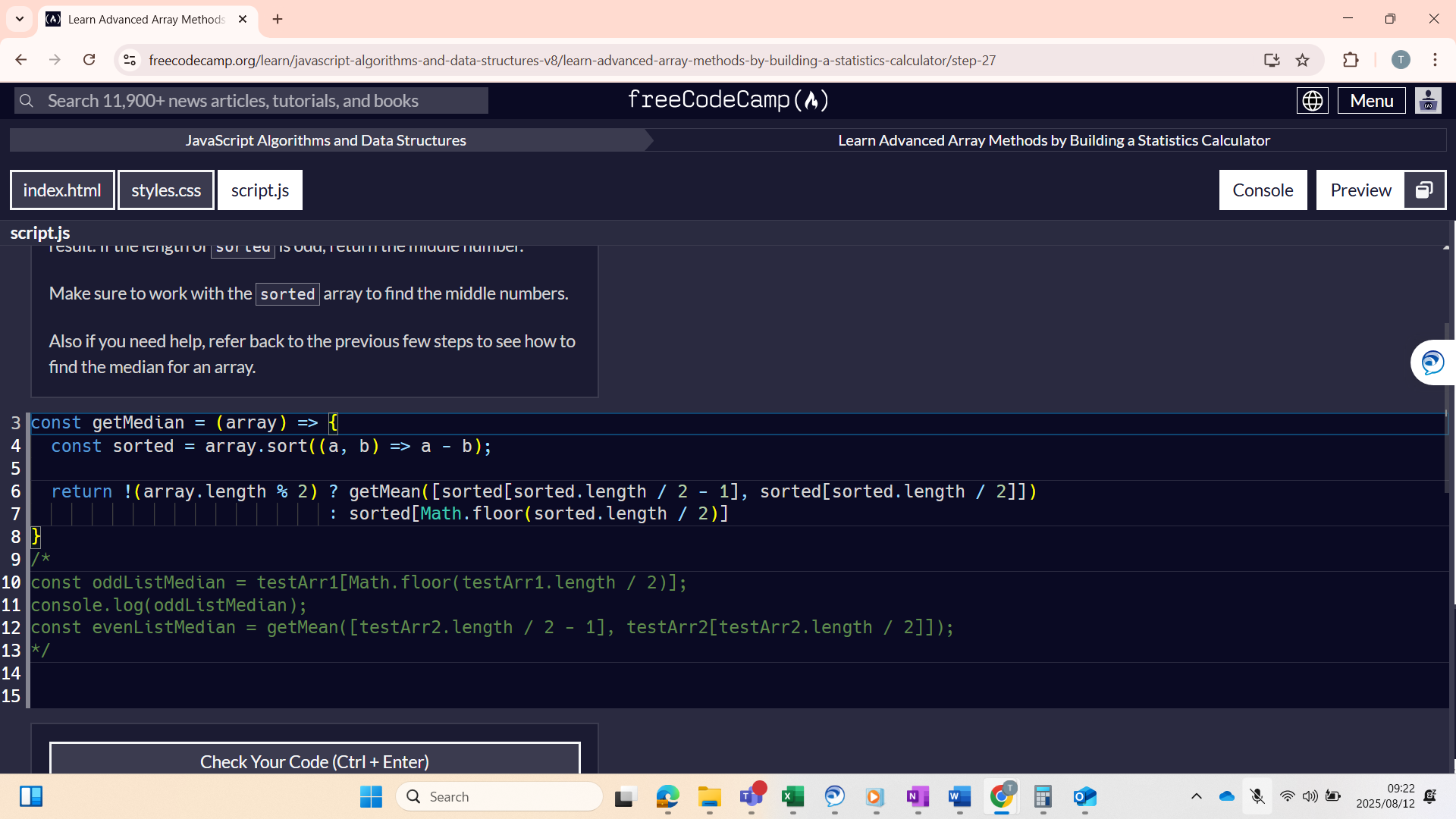Mute the microphone in the system tray
This screenshot has width=1456, height=819.
(x=1257, y=796)
